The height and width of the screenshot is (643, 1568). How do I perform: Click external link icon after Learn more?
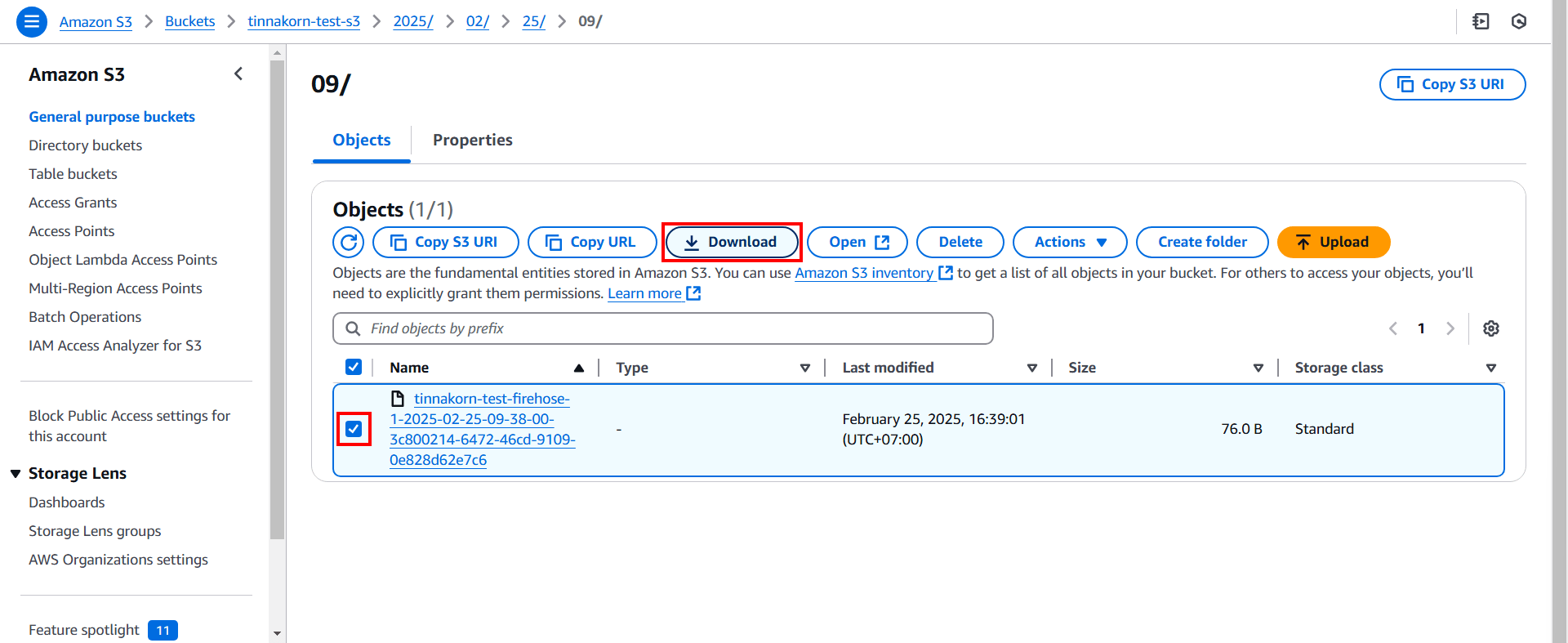(x=693, y=293)
